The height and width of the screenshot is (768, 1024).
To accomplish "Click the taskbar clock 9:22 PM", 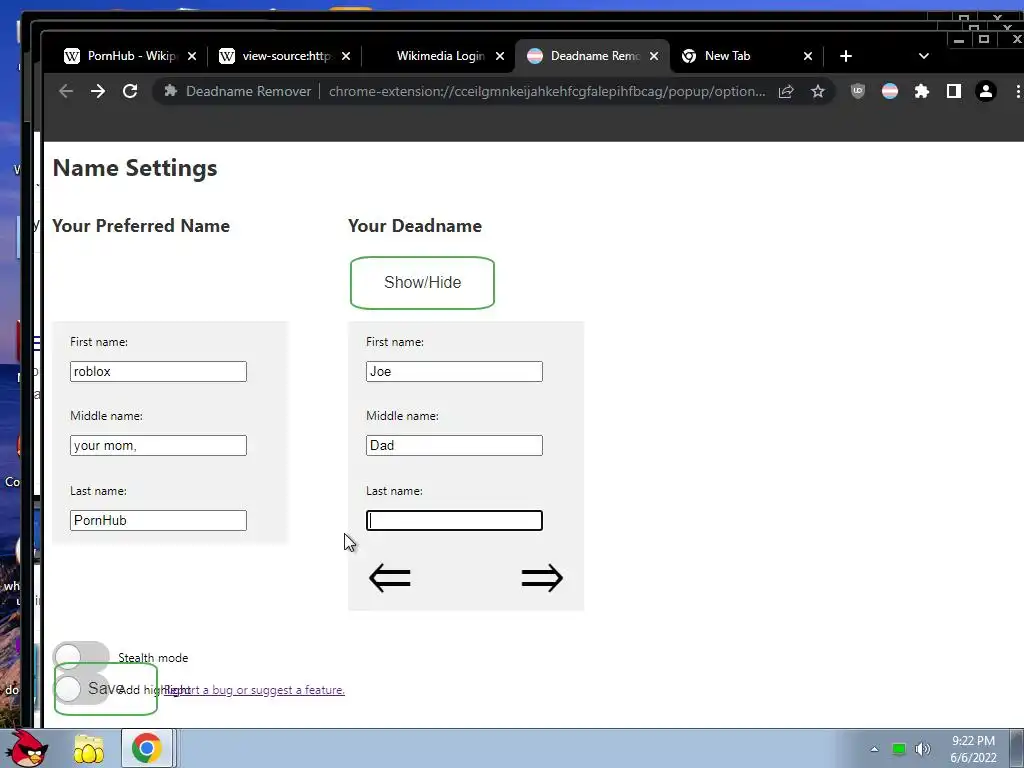I will click(973, 741).
